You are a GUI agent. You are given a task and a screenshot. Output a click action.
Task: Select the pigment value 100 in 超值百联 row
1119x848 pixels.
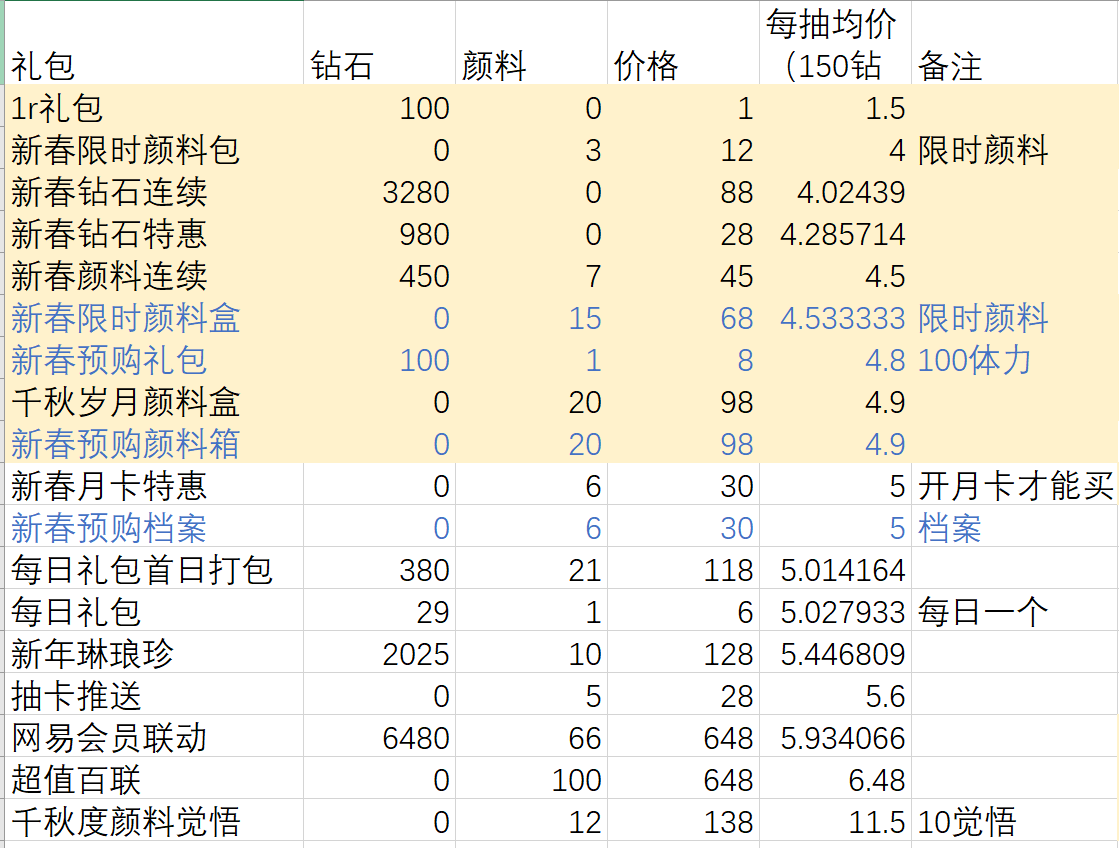click(x=577, y=781)
